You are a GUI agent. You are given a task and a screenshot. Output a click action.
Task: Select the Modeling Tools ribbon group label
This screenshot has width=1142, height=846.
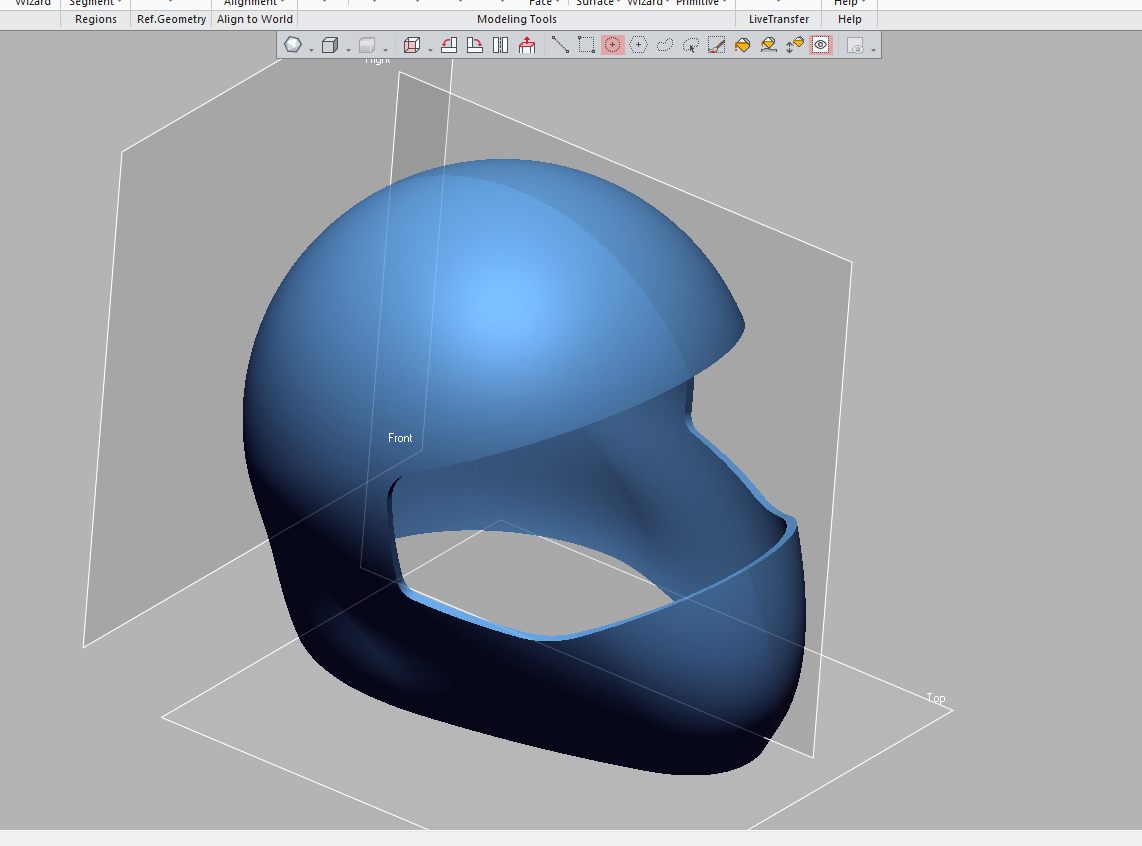[x=517, y=19]
